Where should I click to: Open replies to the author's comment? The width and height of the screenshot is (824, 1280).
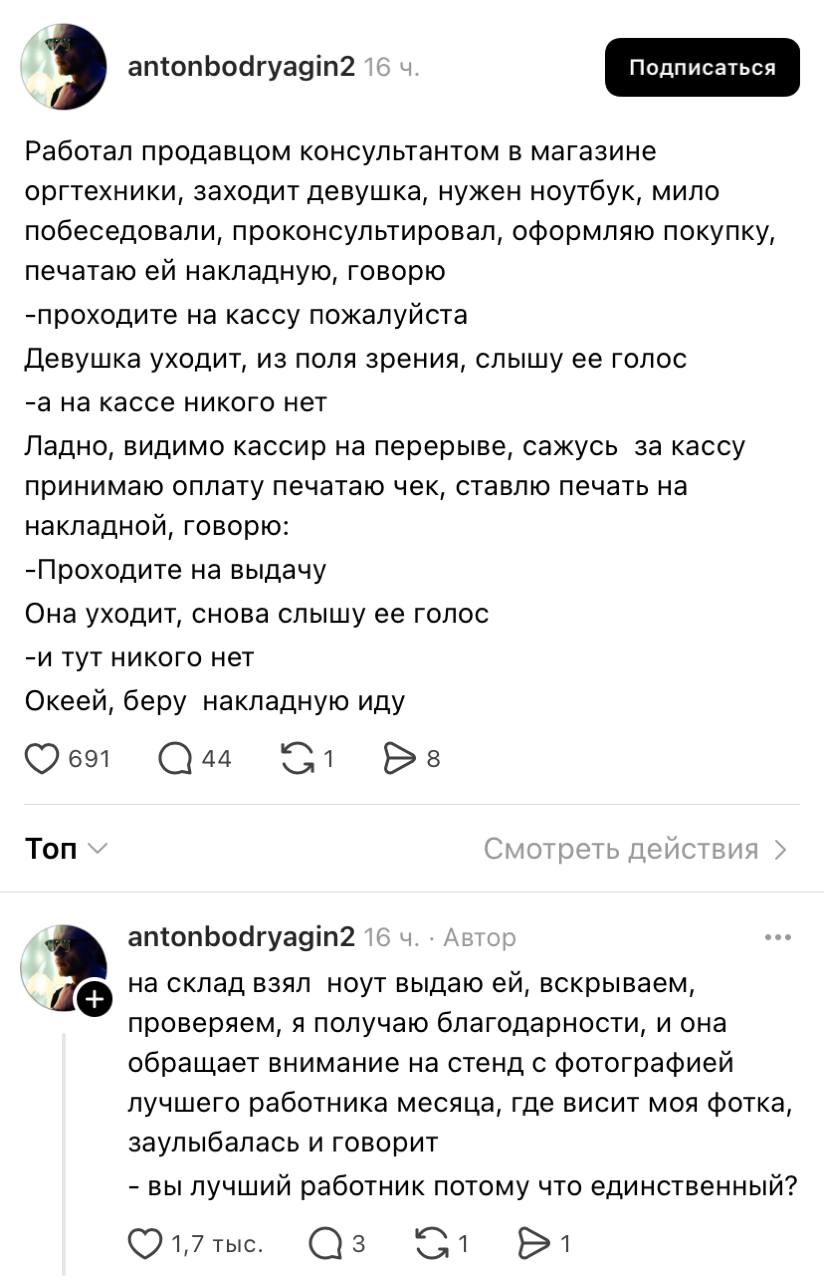coord(324,1244)
